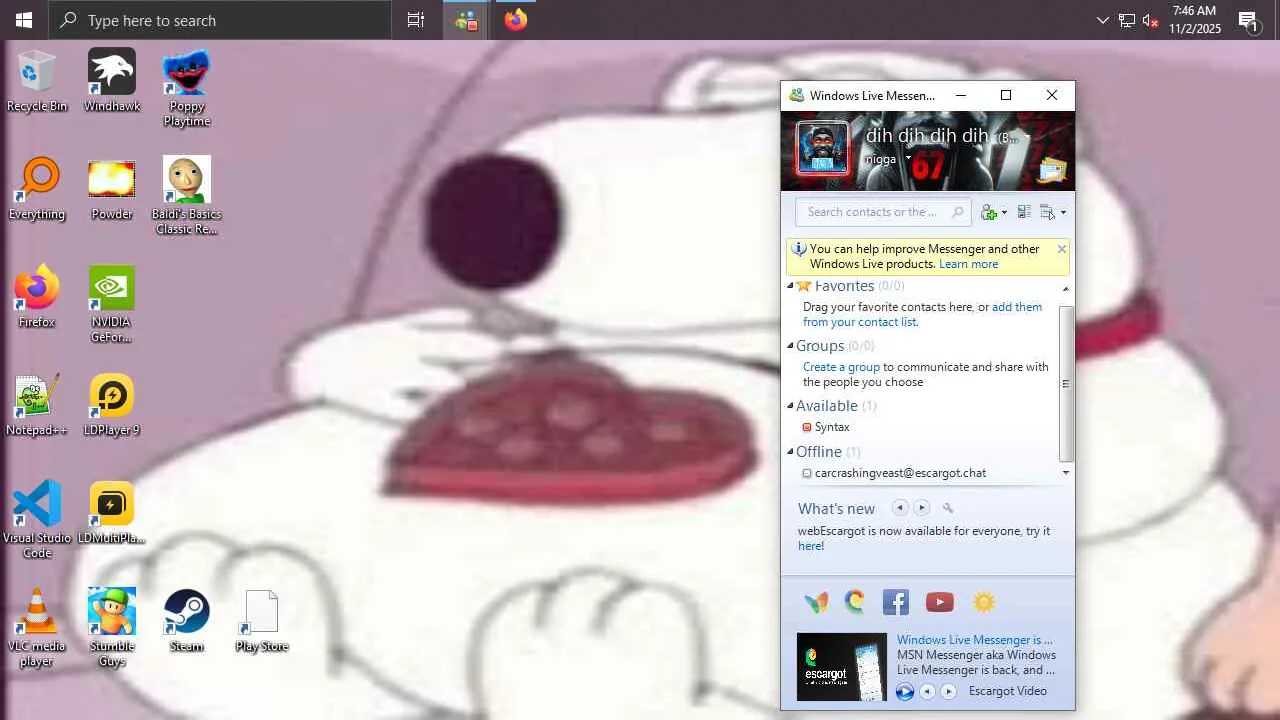
Task: Select the Windhawk desktop shortcut
Action: click(112, 81)
